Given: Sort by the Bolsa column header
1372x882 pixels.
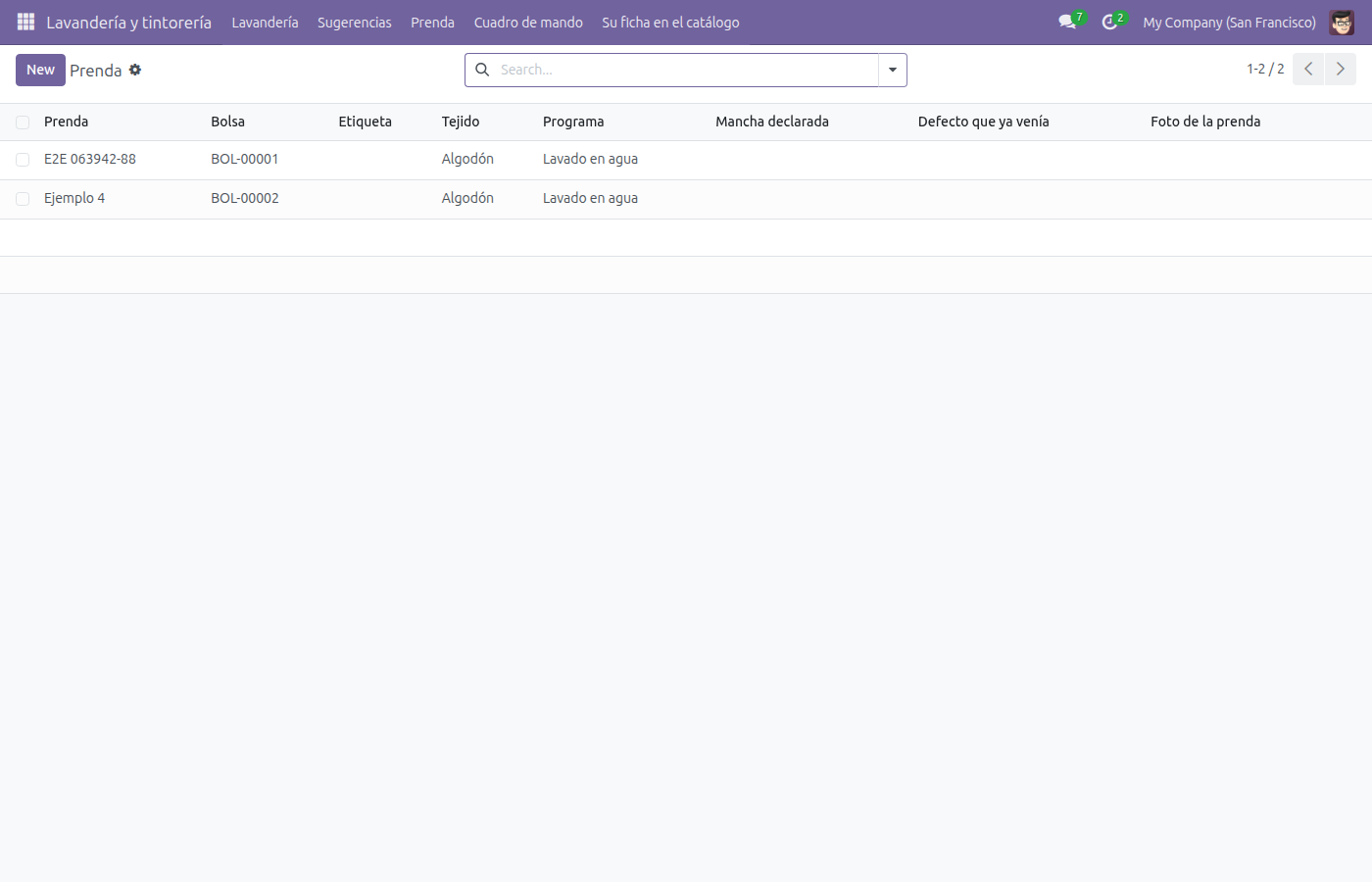Looking at the screenshot, I should 227,122.
